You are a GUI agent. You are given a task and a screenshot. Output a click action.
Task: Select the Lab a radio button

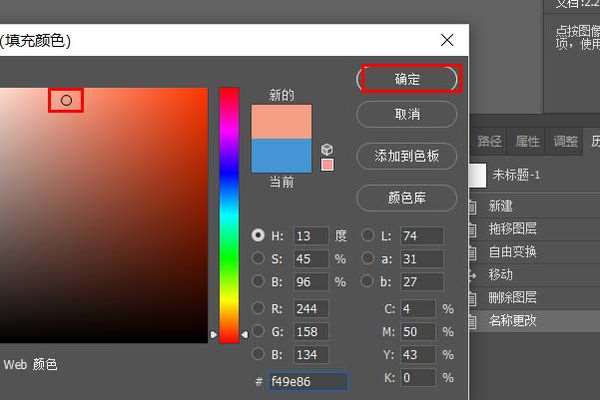[368, 258]
